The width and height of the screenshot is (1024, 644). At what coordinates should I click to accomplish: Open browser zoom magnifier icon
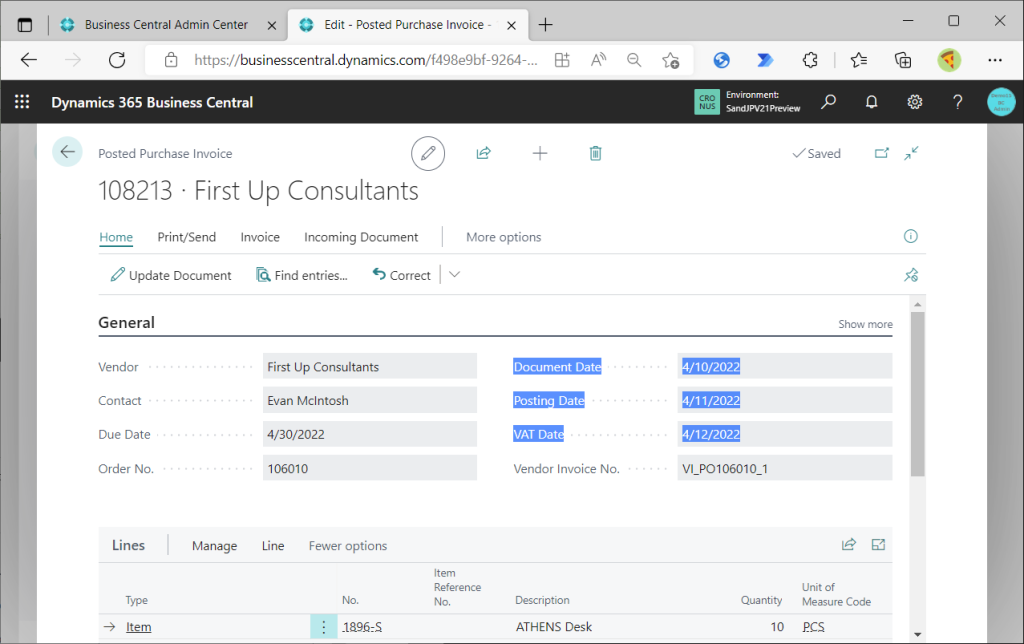coord(633,60)
